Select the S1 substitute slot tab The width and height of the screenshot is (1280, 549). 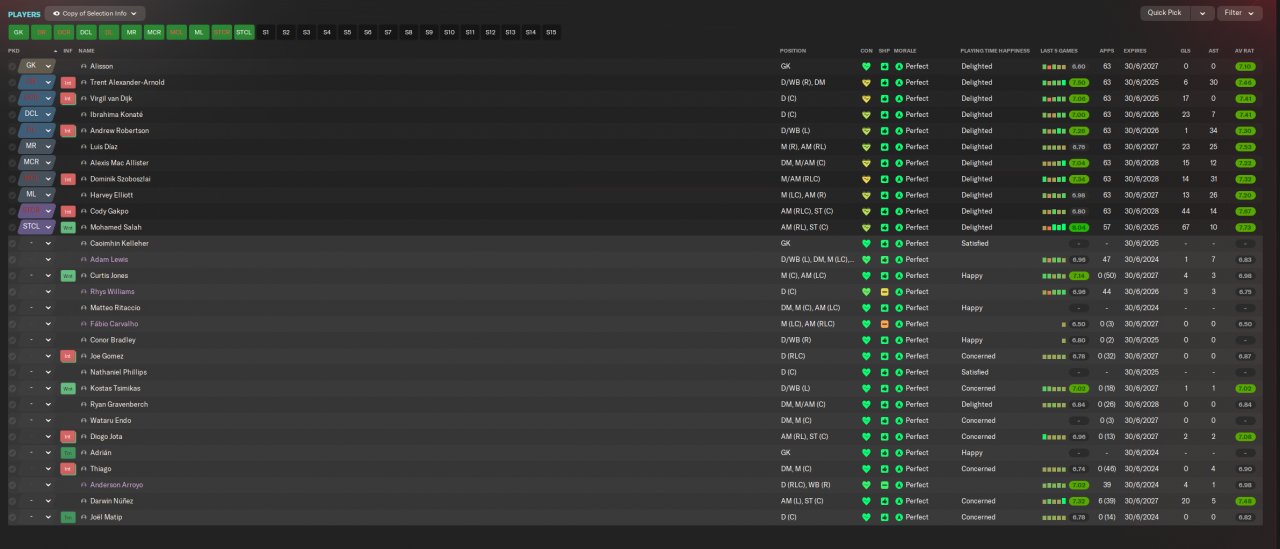coord(266,32)
